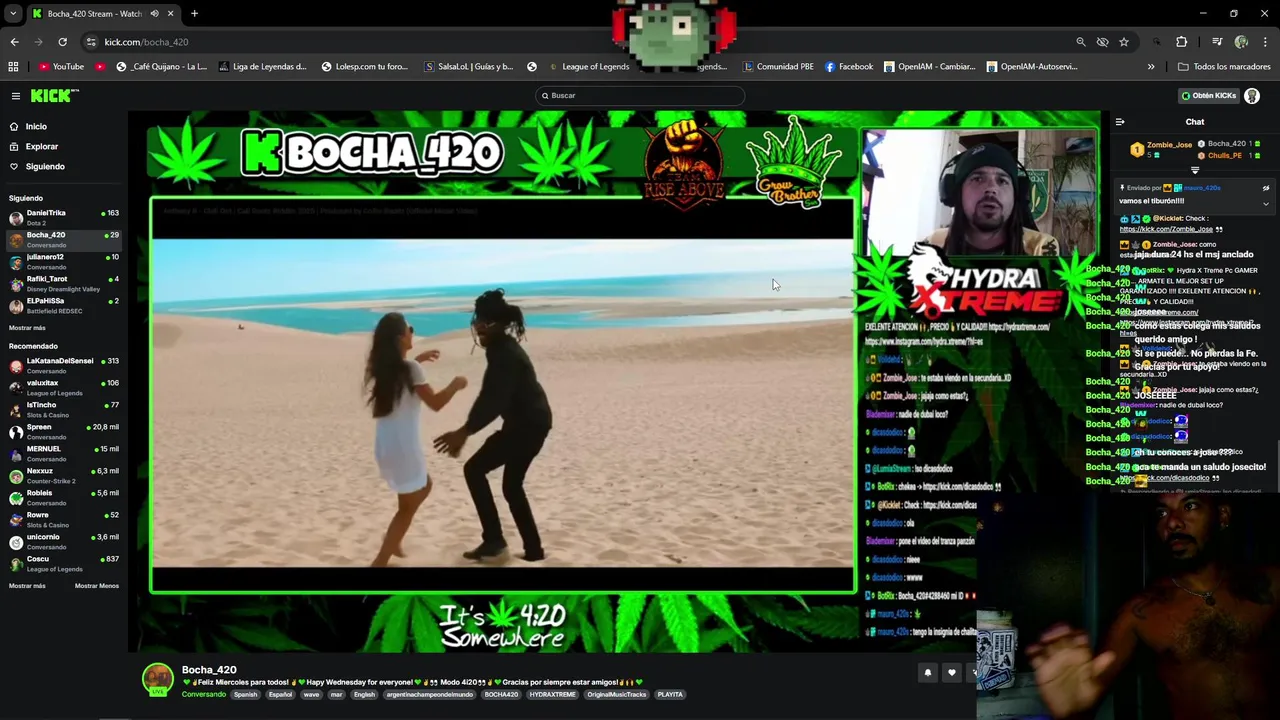Open the OpenIAM - Cambiar bookmark
The height and width of the screenshot is (720, 1280).
929,67
